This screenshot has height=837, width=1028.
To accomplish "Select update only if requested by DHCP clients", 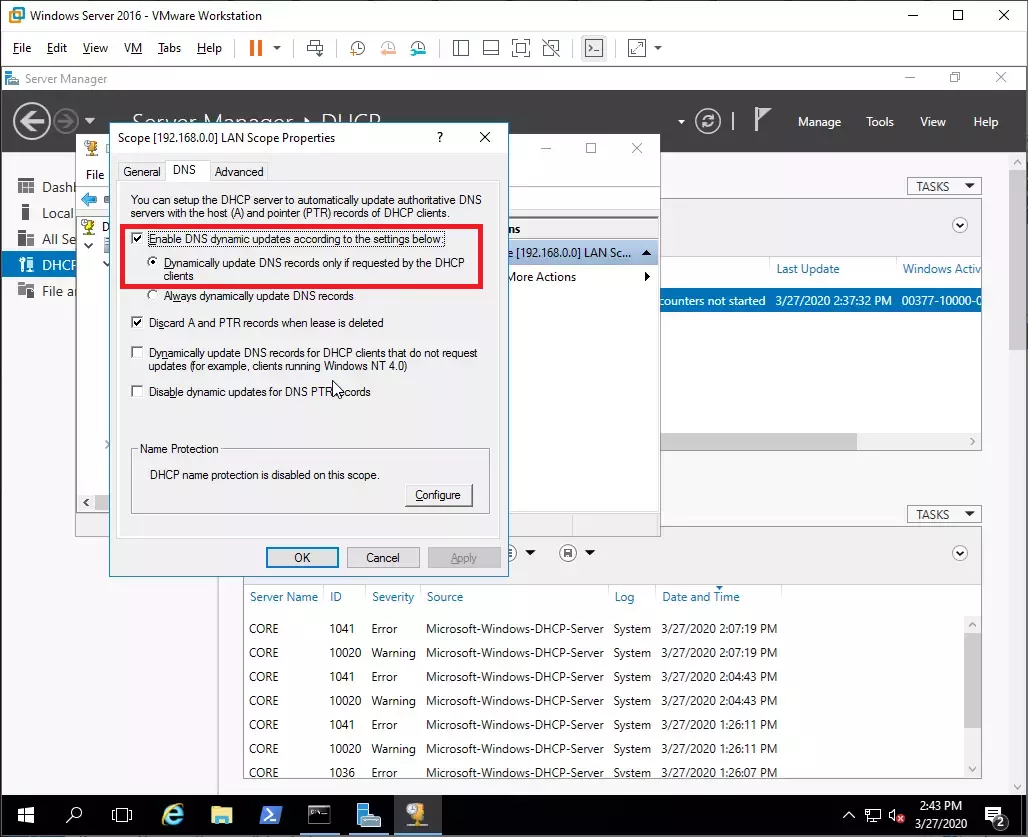I will point(153,262).
